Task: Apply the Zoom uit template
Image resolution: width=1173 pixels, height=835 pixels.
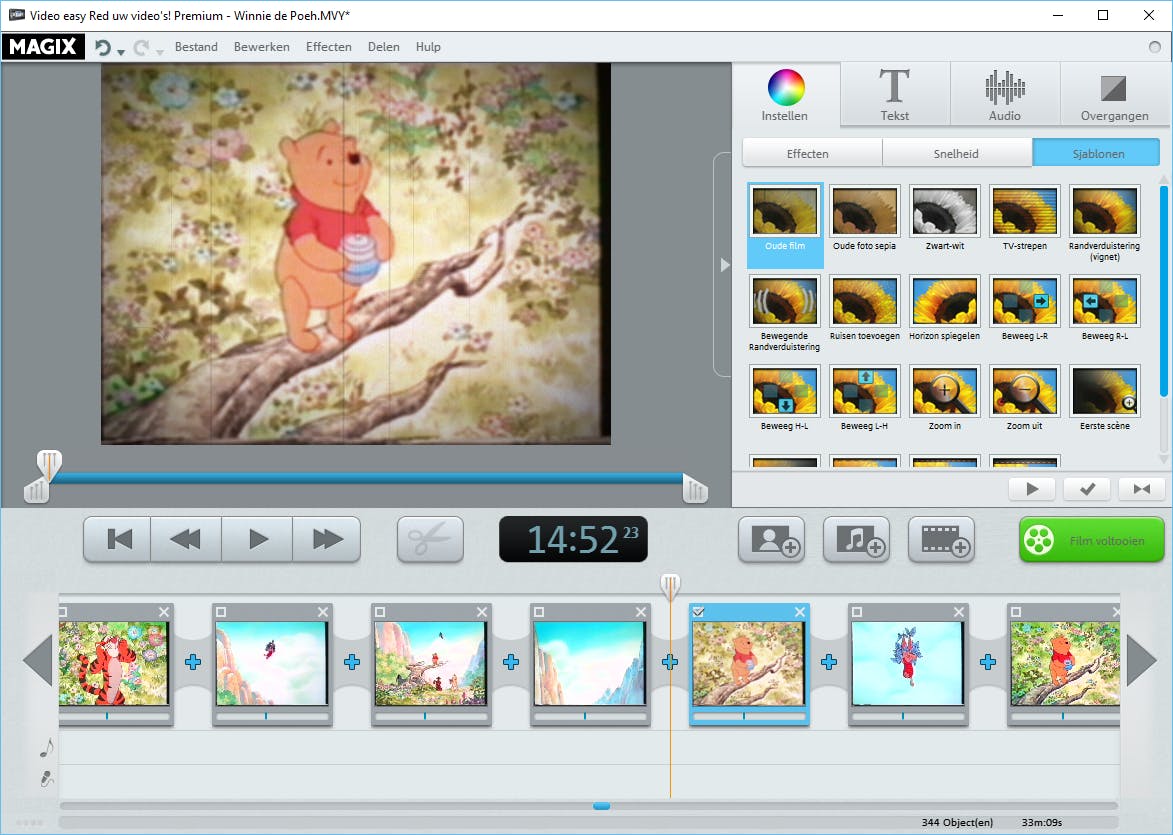Action: 1025,398
